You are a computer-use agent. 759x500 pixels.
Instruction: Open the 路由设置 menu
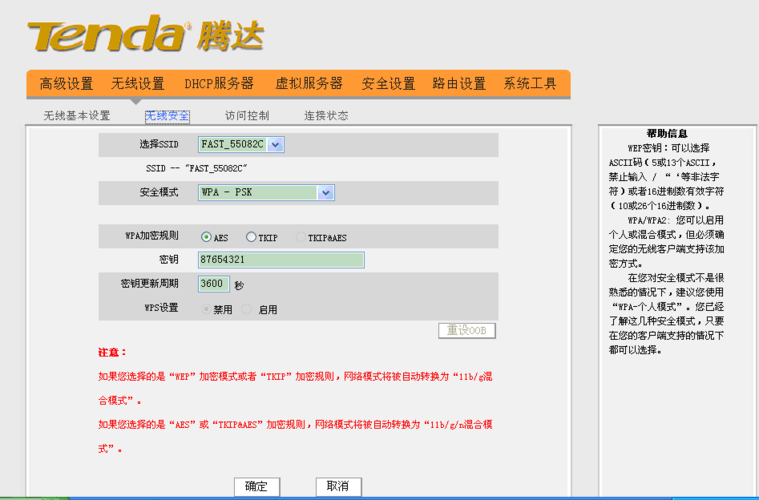(x=459, y=84)
